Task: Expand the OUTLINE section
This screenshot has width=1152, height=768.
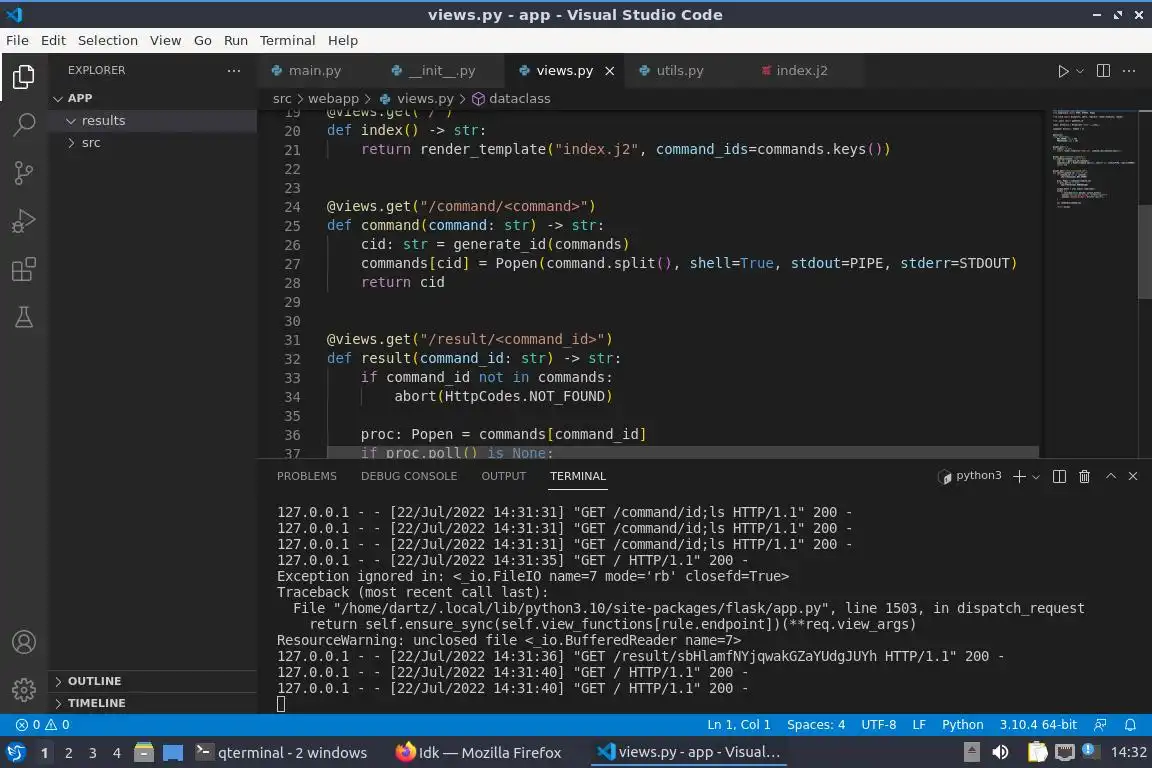Action: pos(153,681)
